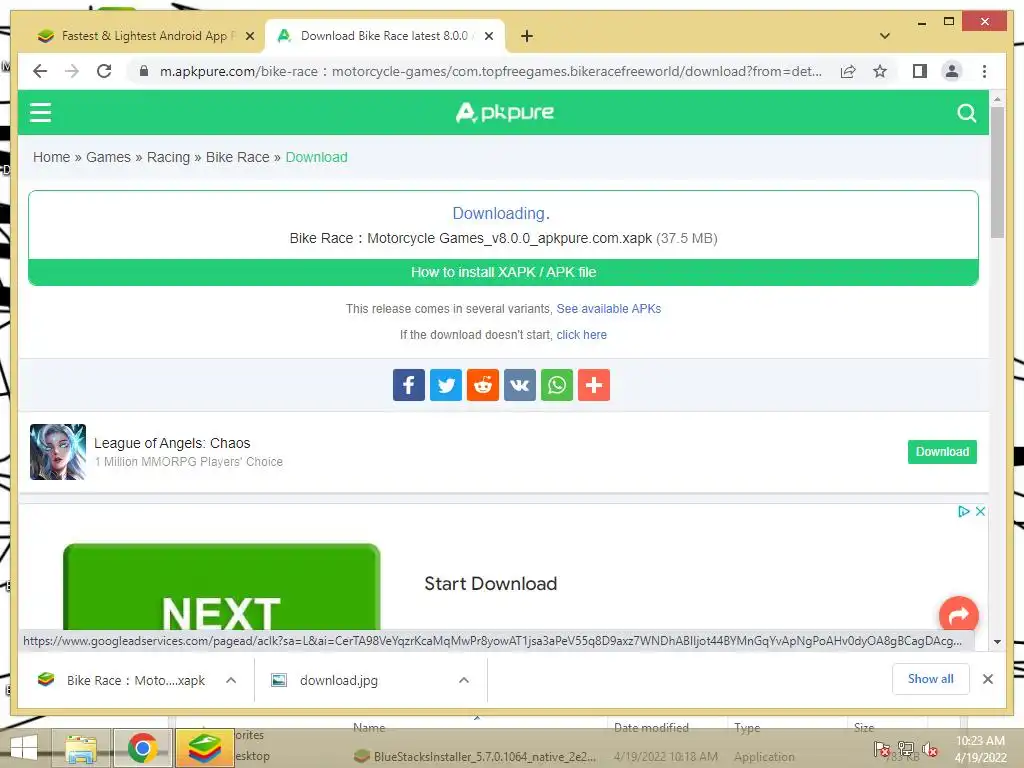This screenshot has width=1024, height=768.
Task: Click the address bar URL field
Action: (490, 71)
